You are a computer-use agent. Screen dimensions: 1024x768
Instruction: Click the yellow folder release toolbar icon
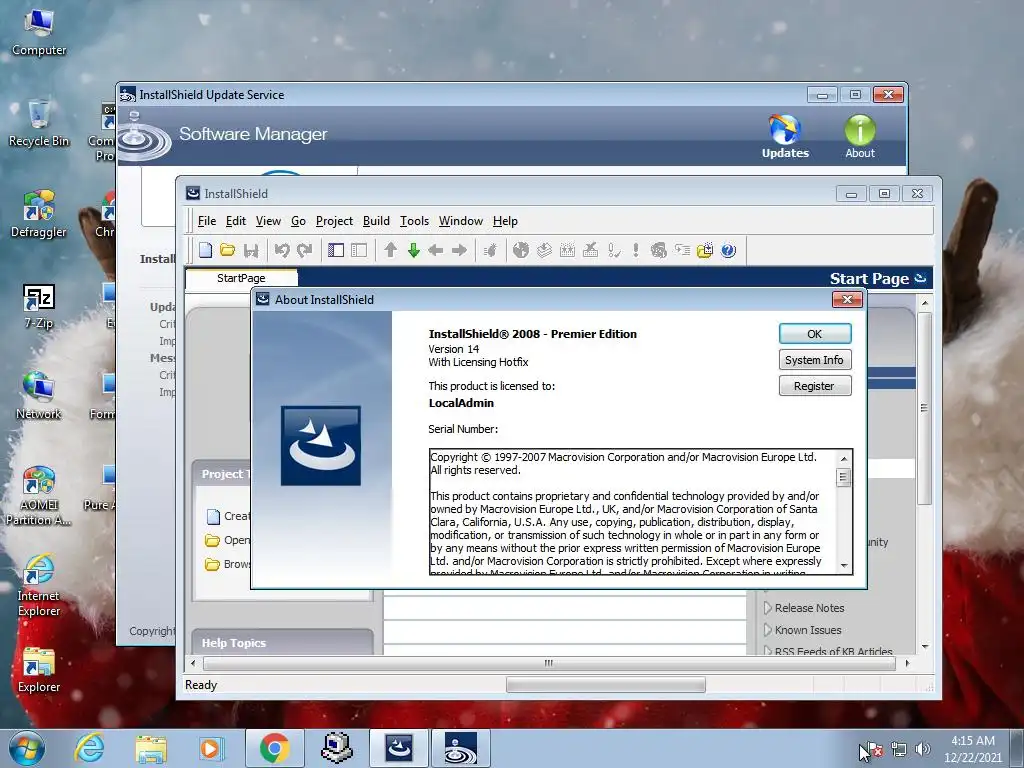[705, 250]
